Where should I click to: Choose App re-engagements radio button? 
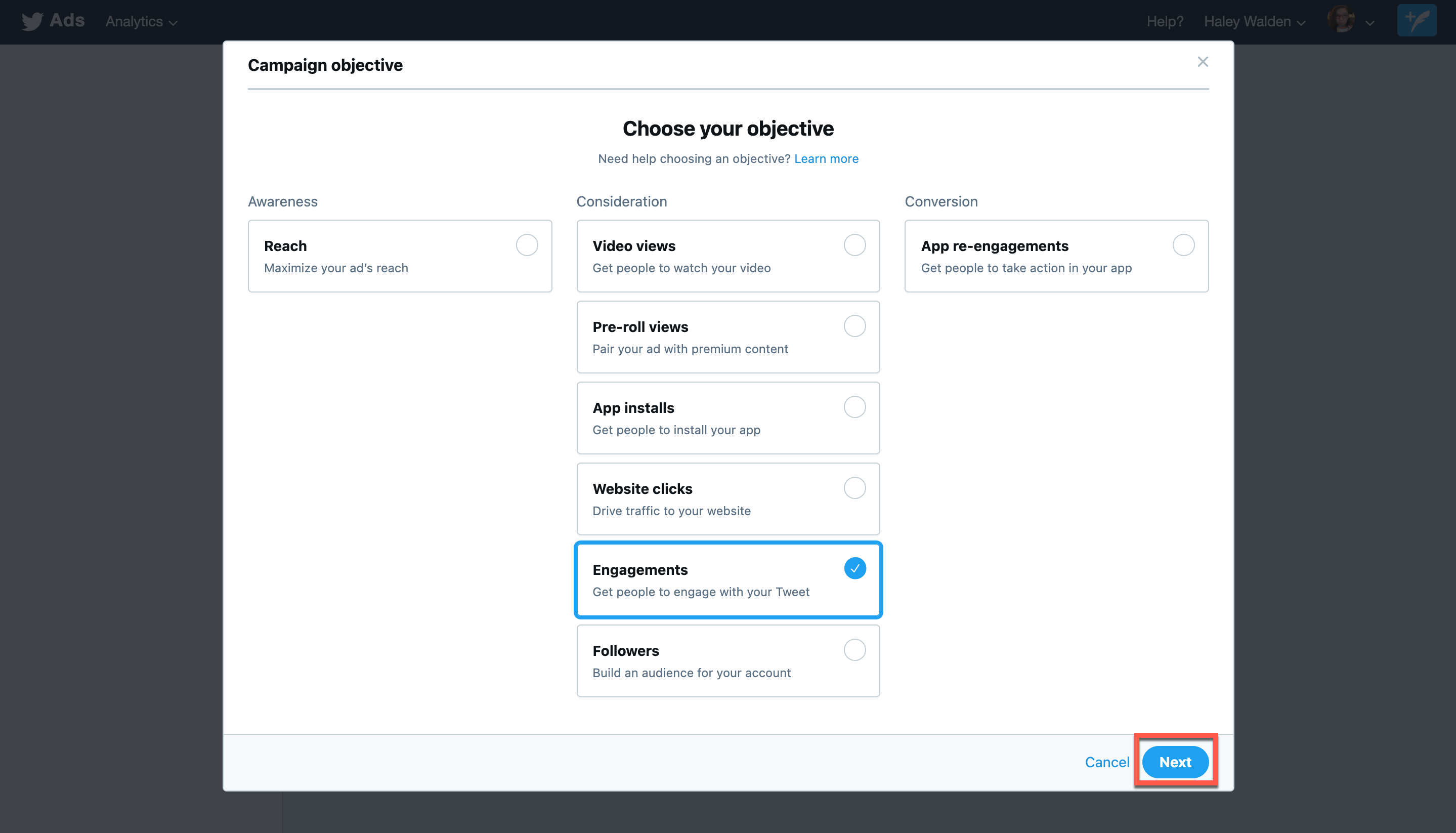[1183, 245]
